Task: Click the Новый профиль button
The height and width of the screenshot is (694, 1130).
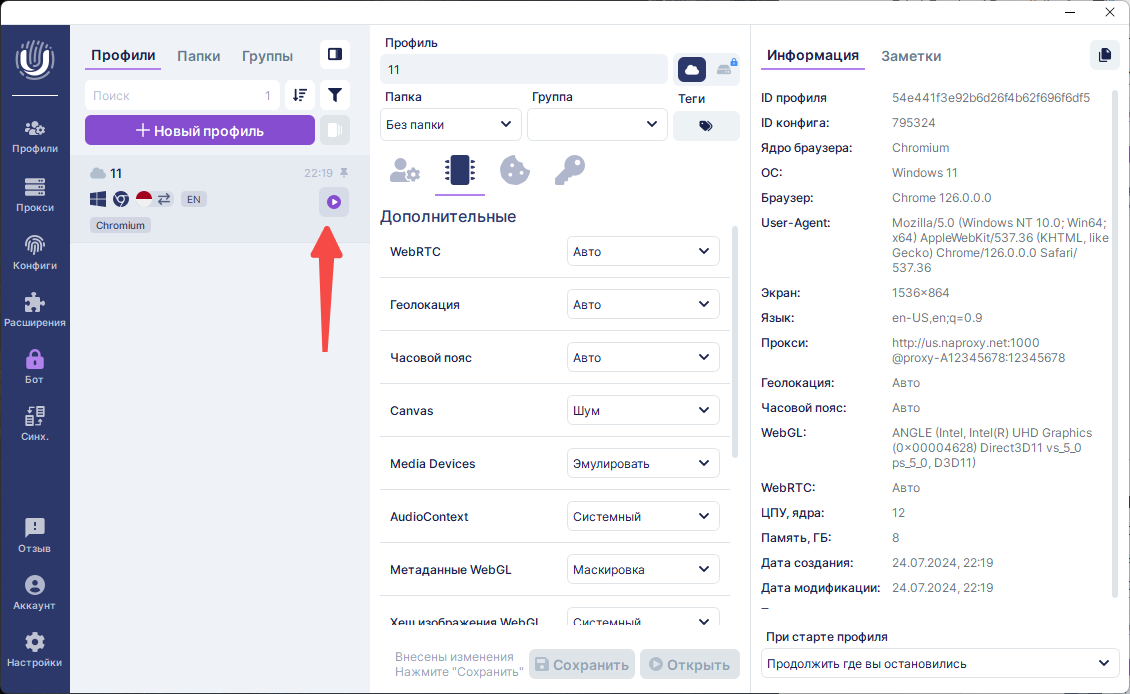Action: click(200, 130)
